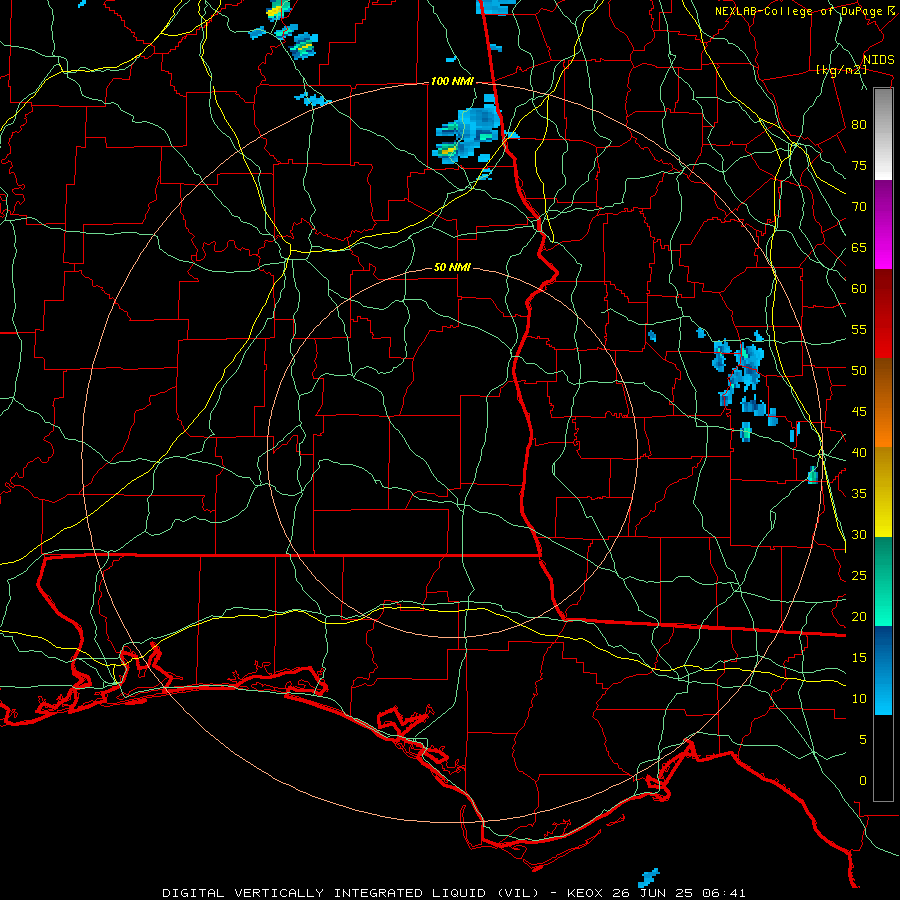This screenshot has height=900, width=900.
Task: Click the 40 value on the scale
Action: 859,453
